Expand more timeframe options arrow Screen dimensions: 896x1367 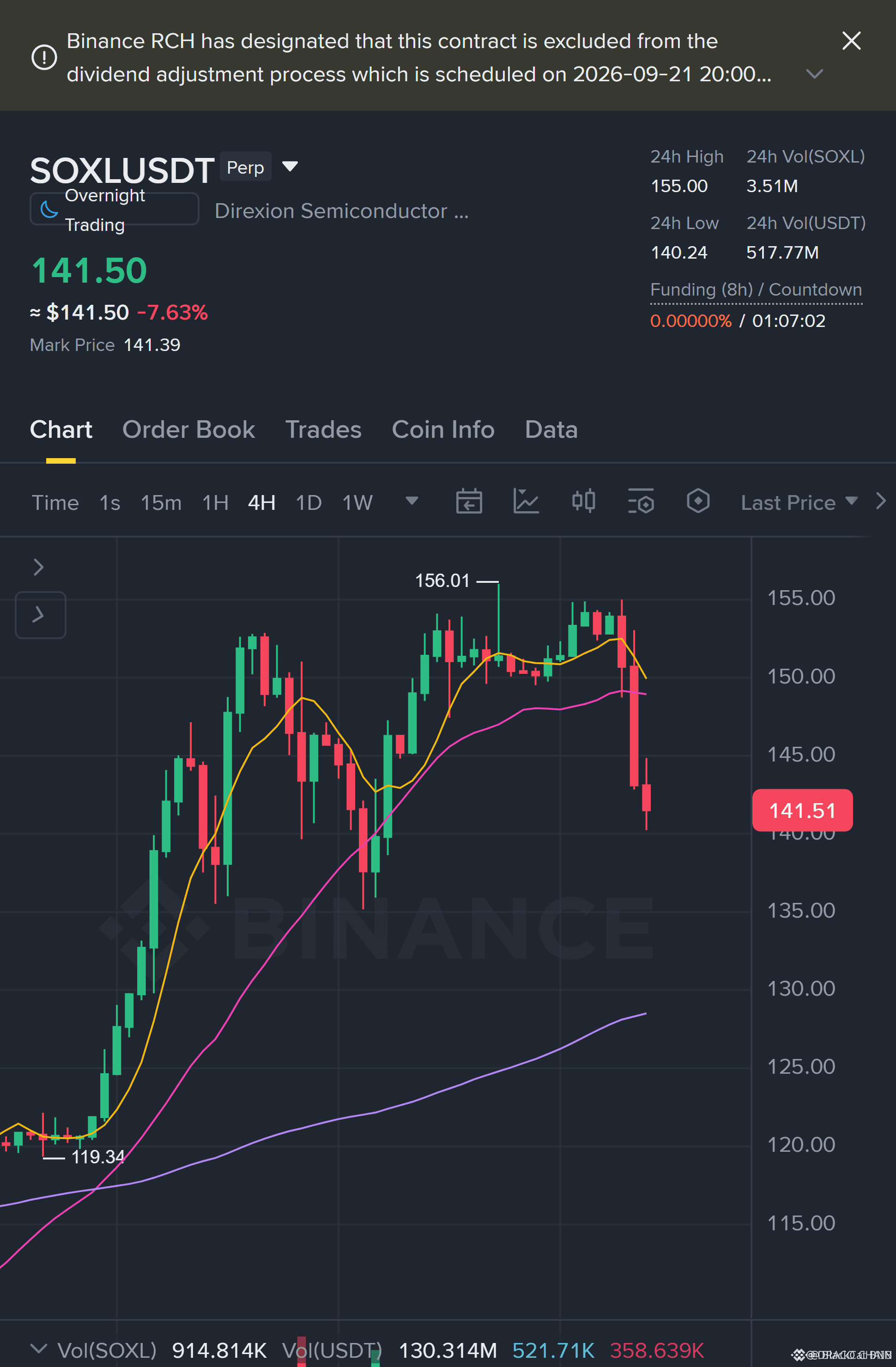[412, 501]
